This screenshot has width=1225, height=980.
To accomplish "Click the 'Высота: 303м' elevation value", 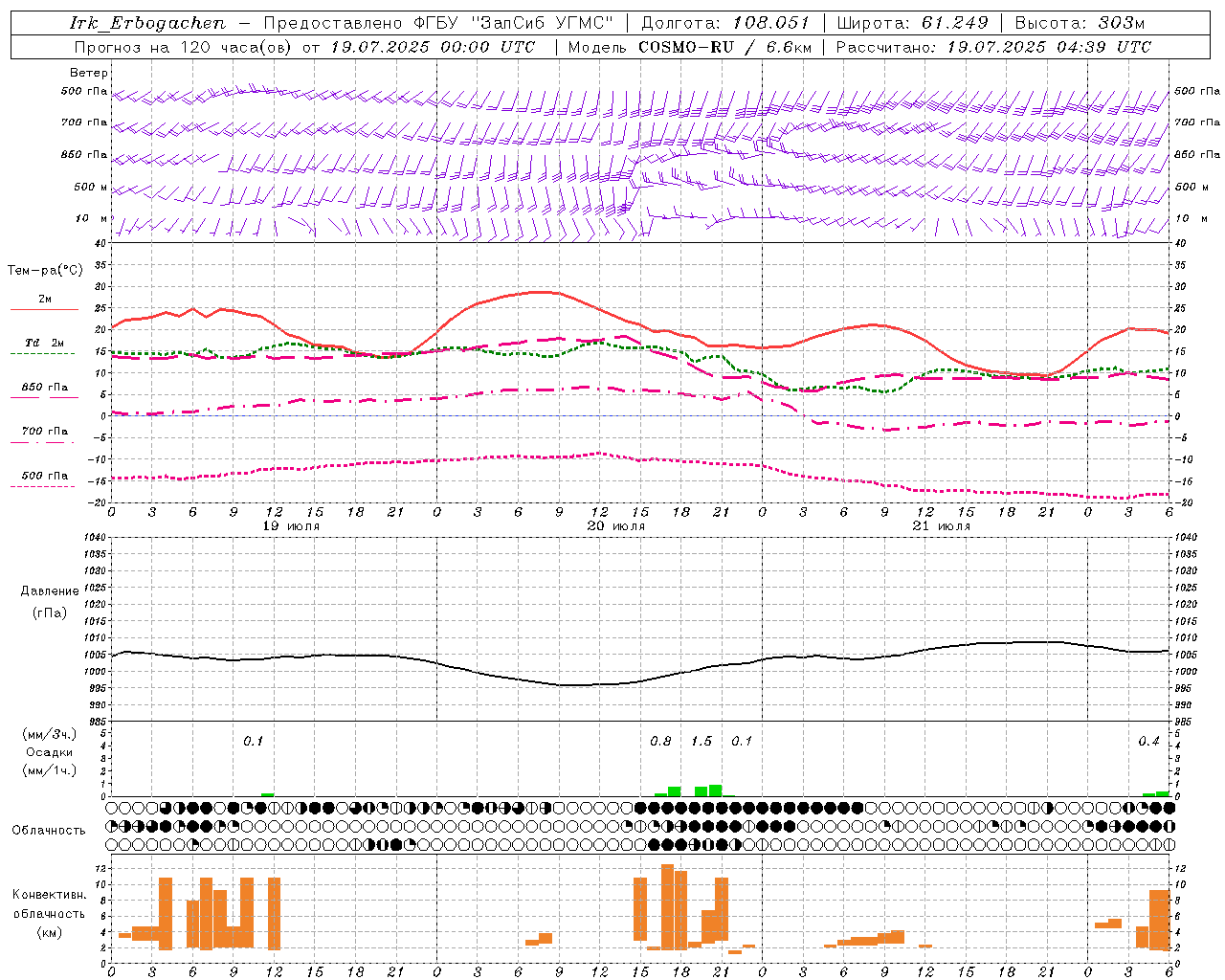I will 1080,23.
